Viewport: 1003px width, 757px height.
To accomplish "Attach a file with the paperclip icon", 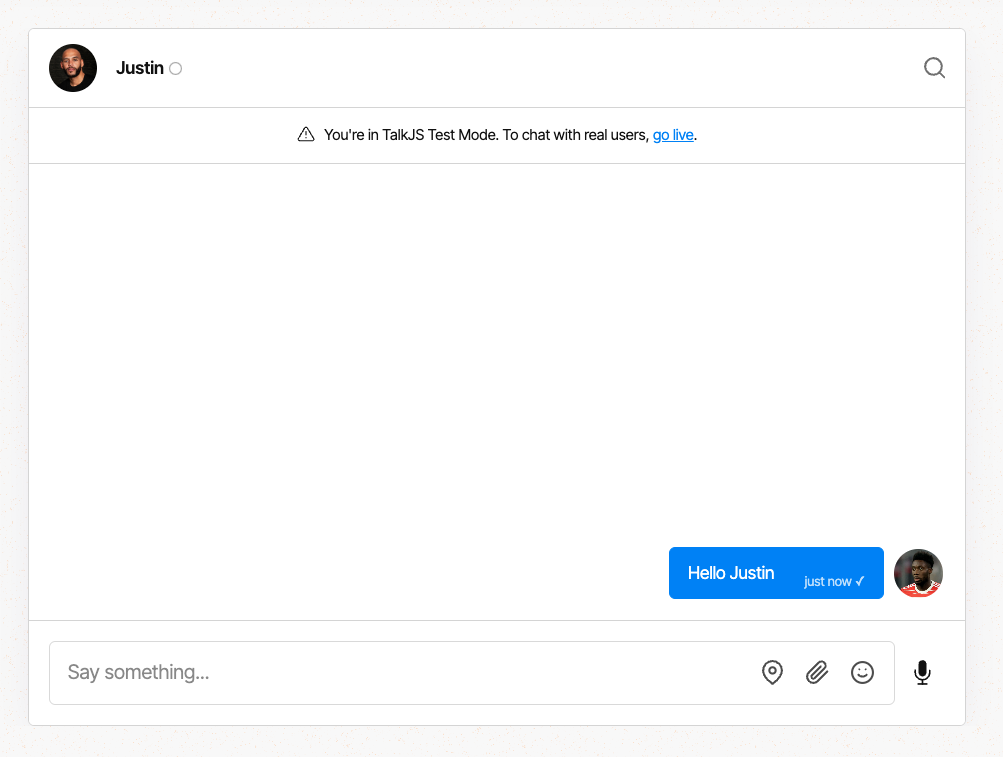I will tap(817, 673).
